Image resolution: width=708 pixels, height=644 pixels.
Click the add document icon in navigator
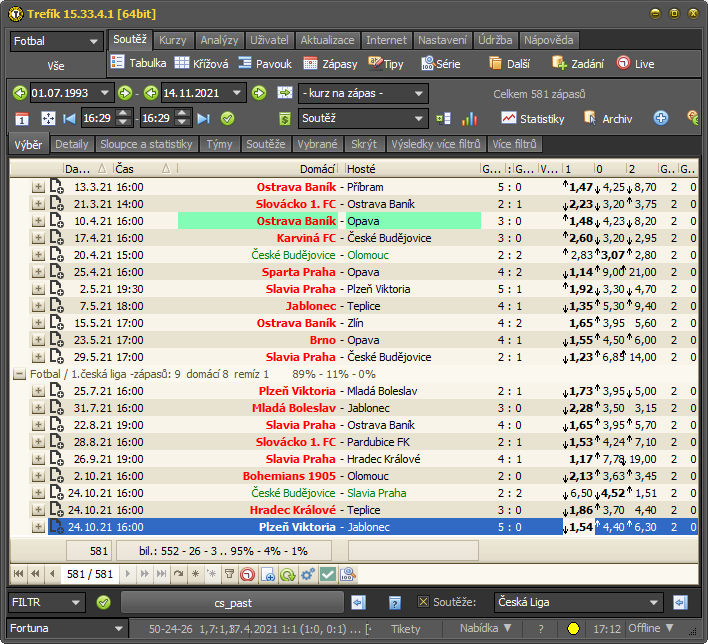267,574
